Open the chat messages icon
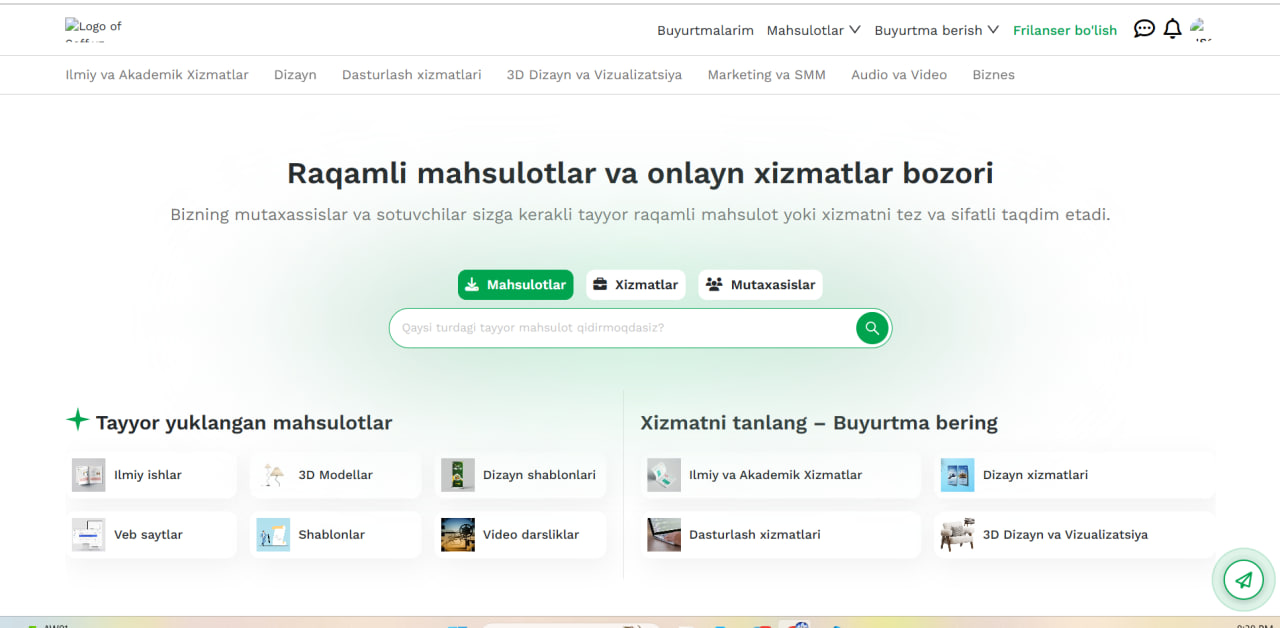The image size is (1280, 628). click(x=1144, y=29)
